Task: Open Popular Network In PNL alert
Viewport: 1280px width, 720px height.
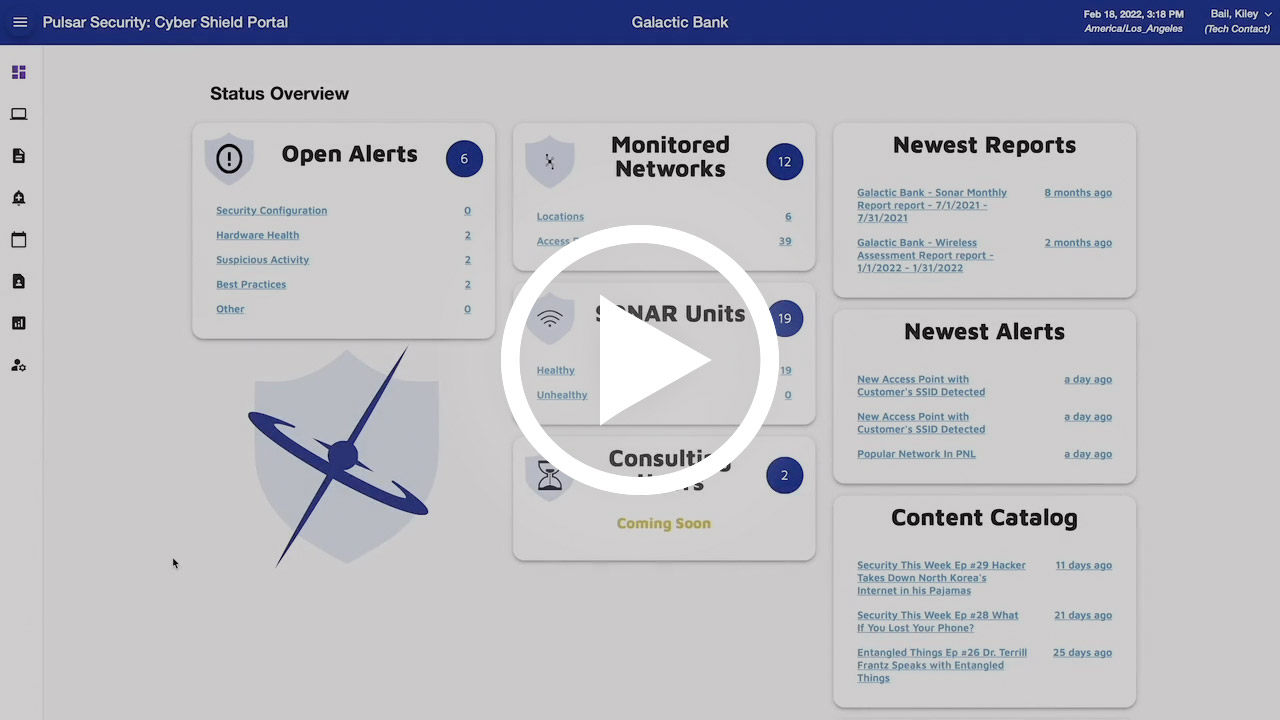Action: tap(916, 454)
